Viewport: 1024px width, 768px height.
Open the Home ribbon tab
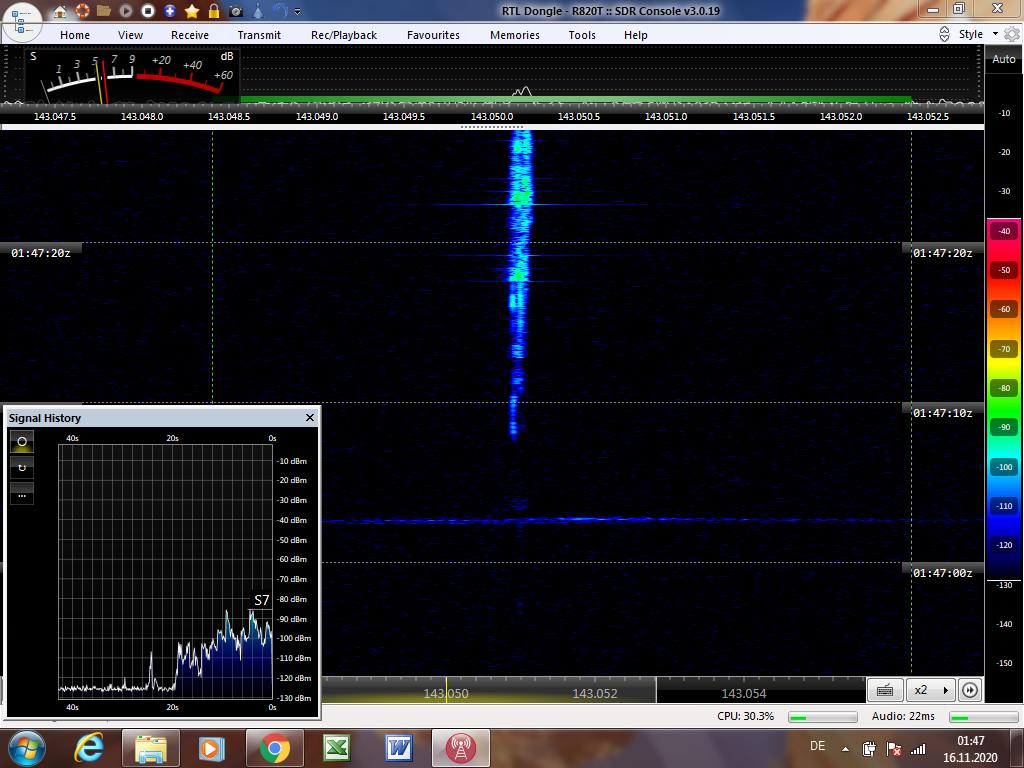point(75,35)
